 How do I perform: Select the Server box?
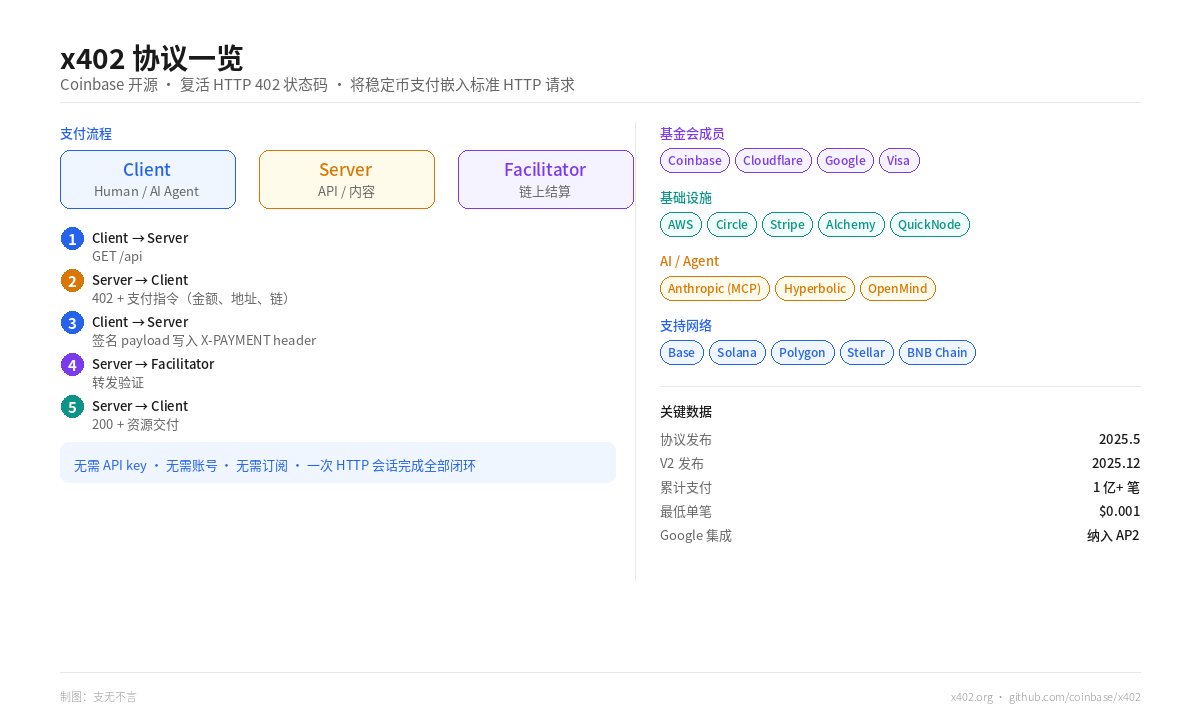[x=346, y=179]
